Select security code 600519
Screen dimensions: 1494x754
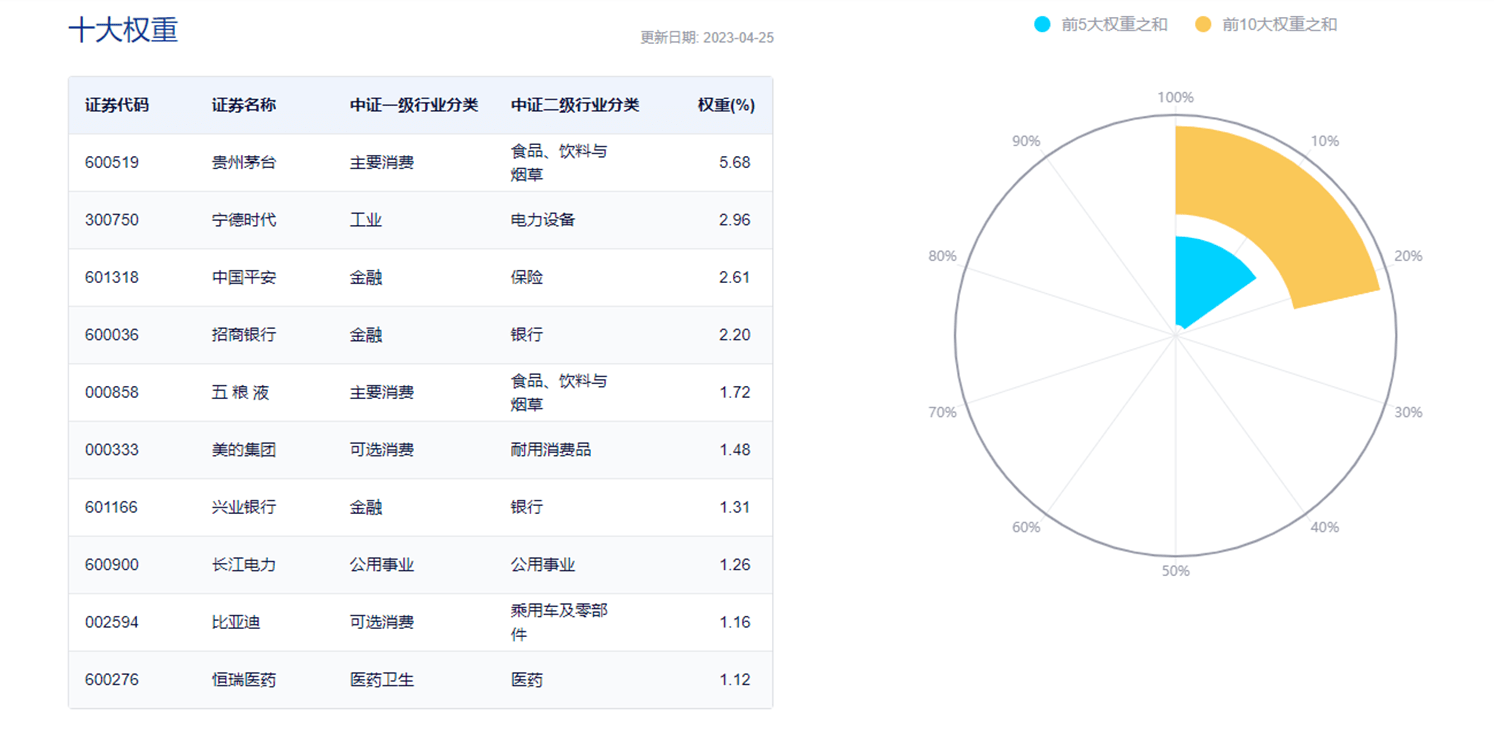pyautogui.click(x=112, y=162)
